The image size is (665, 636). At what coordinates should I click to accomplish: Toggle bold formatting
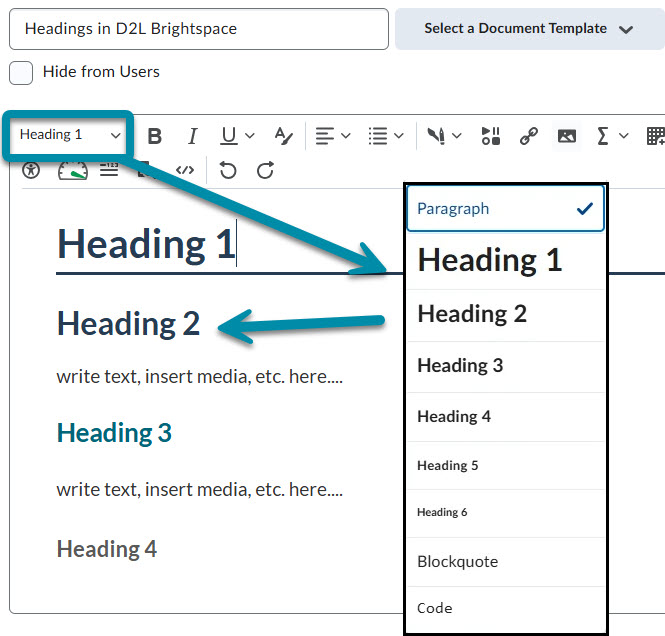click(154, 136)
